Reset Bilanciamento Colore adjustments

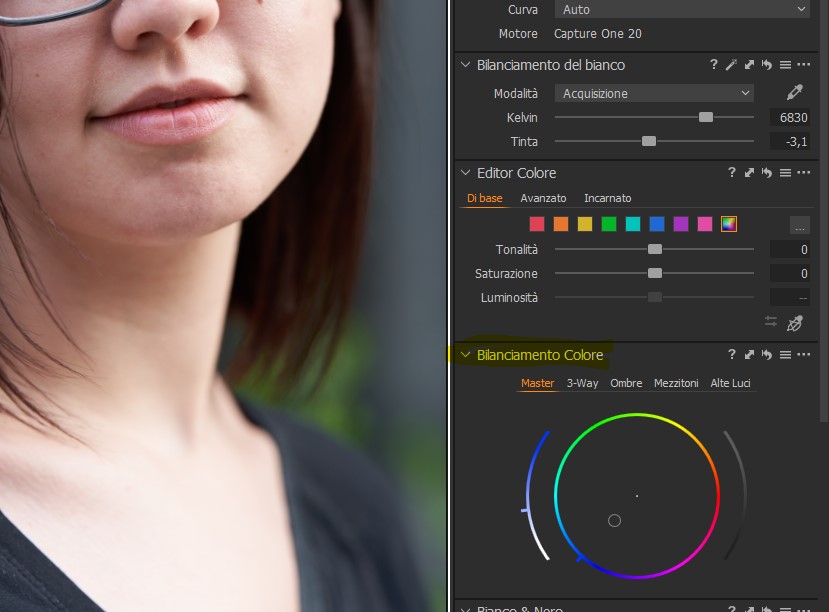[x=767, y=354]
